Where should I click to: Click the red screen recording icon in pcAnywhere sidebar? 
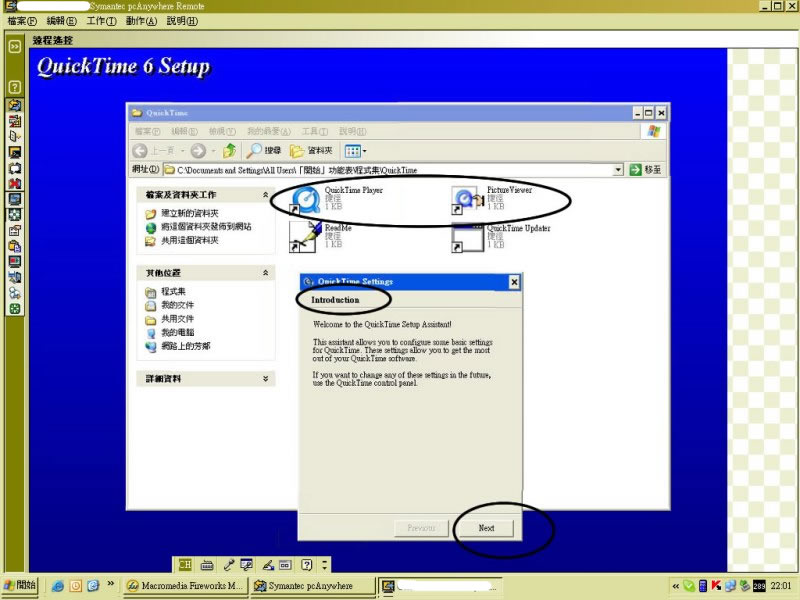pyautogui.click(x=15, y=262)
